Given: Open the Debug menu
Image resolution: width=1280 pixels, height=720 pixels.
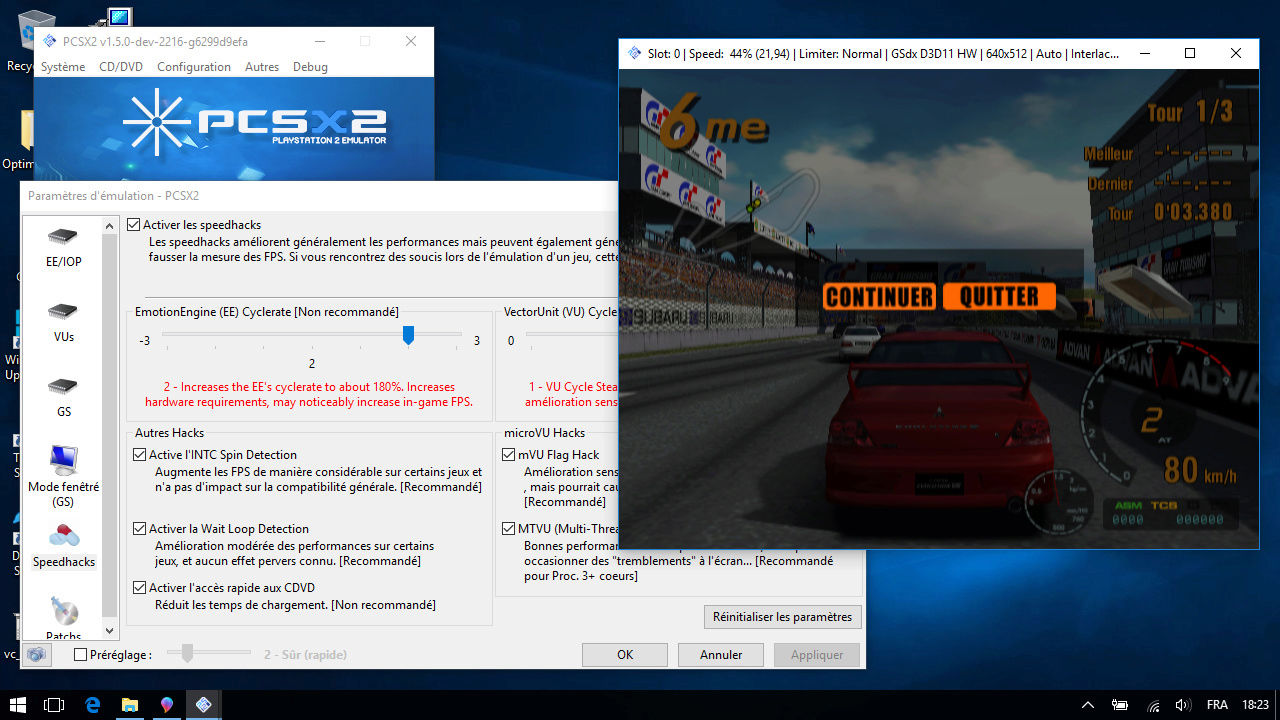Looking at the screenshot, I should (310, 67).
